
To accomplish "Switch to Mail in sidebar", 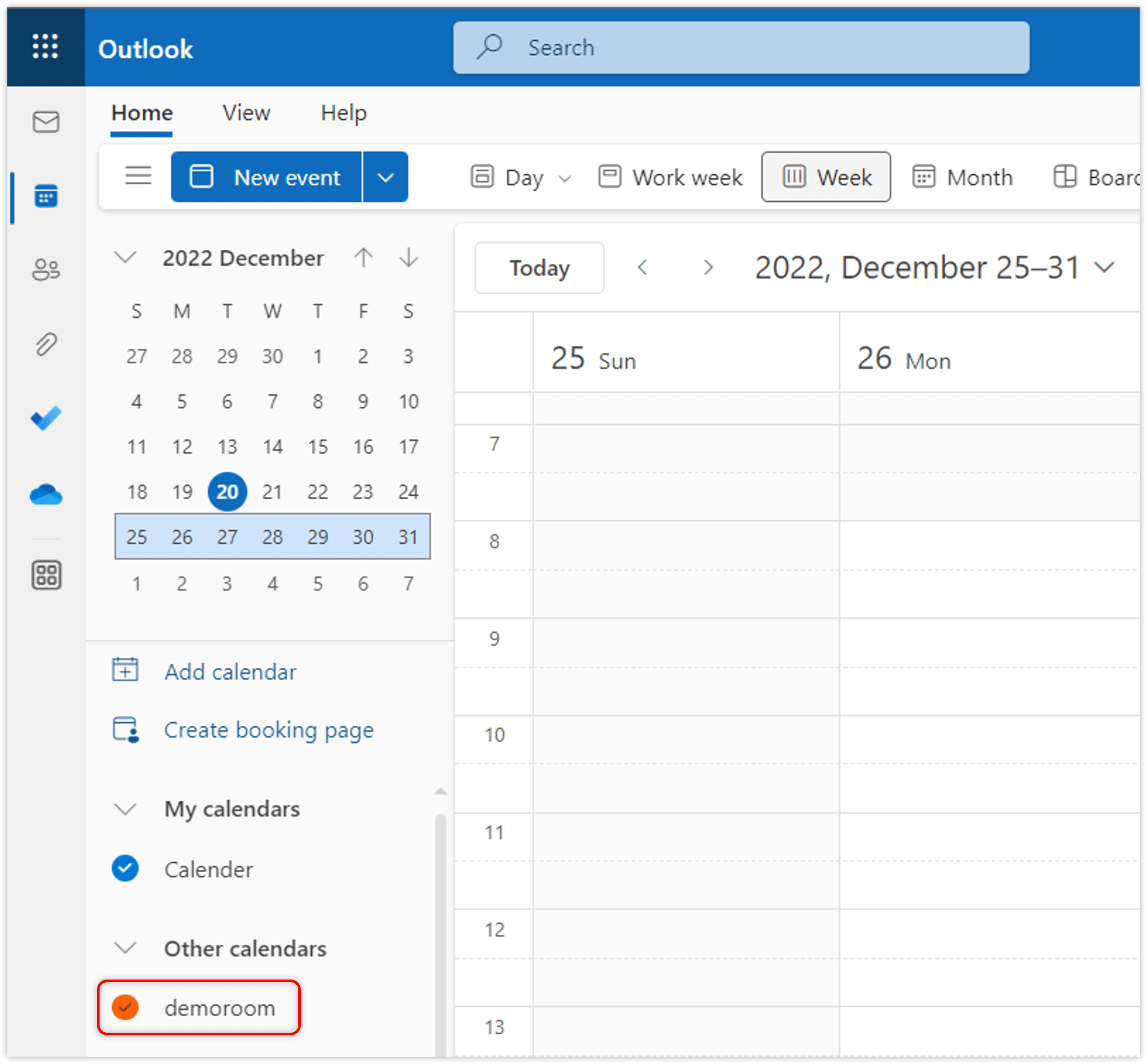I will [x=46, y=122].
